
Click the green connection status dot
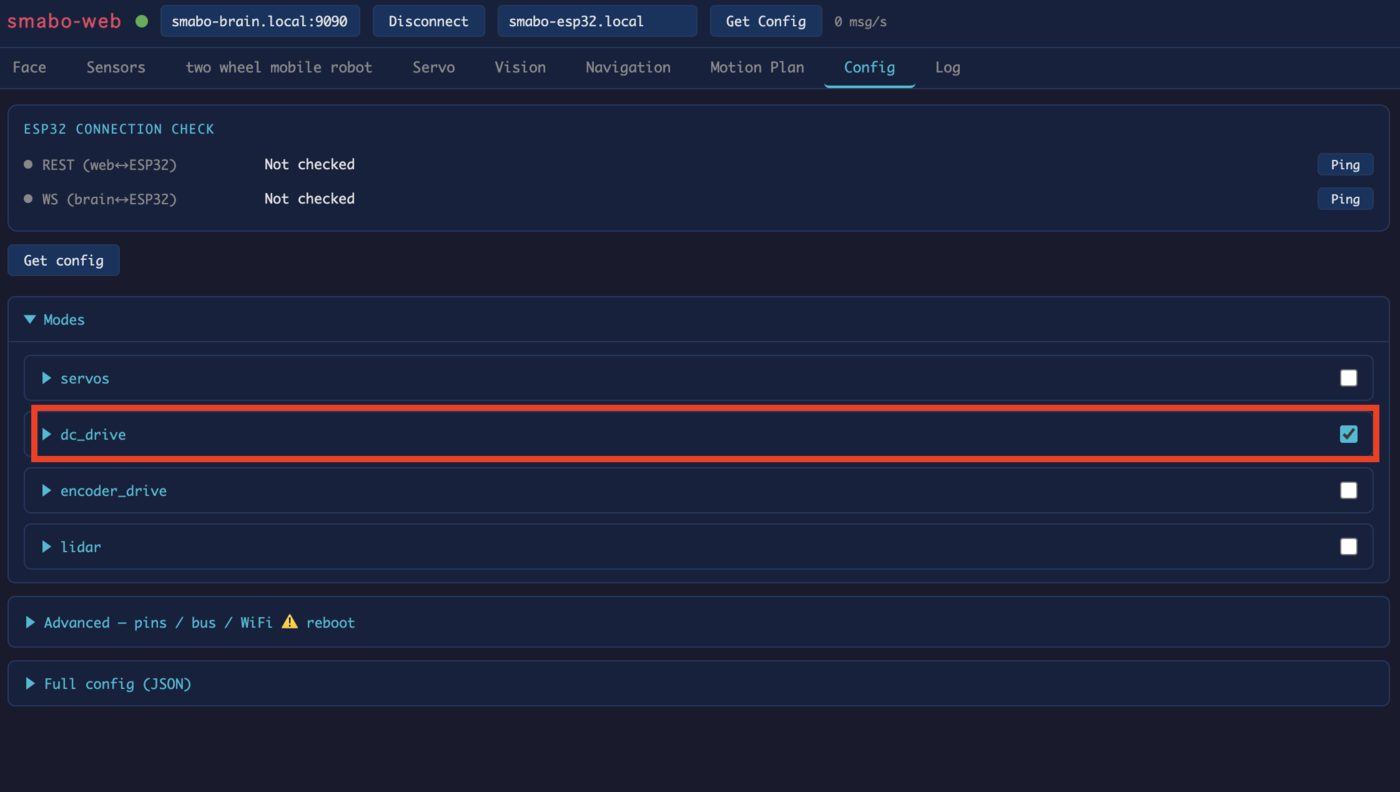point(142,21)
